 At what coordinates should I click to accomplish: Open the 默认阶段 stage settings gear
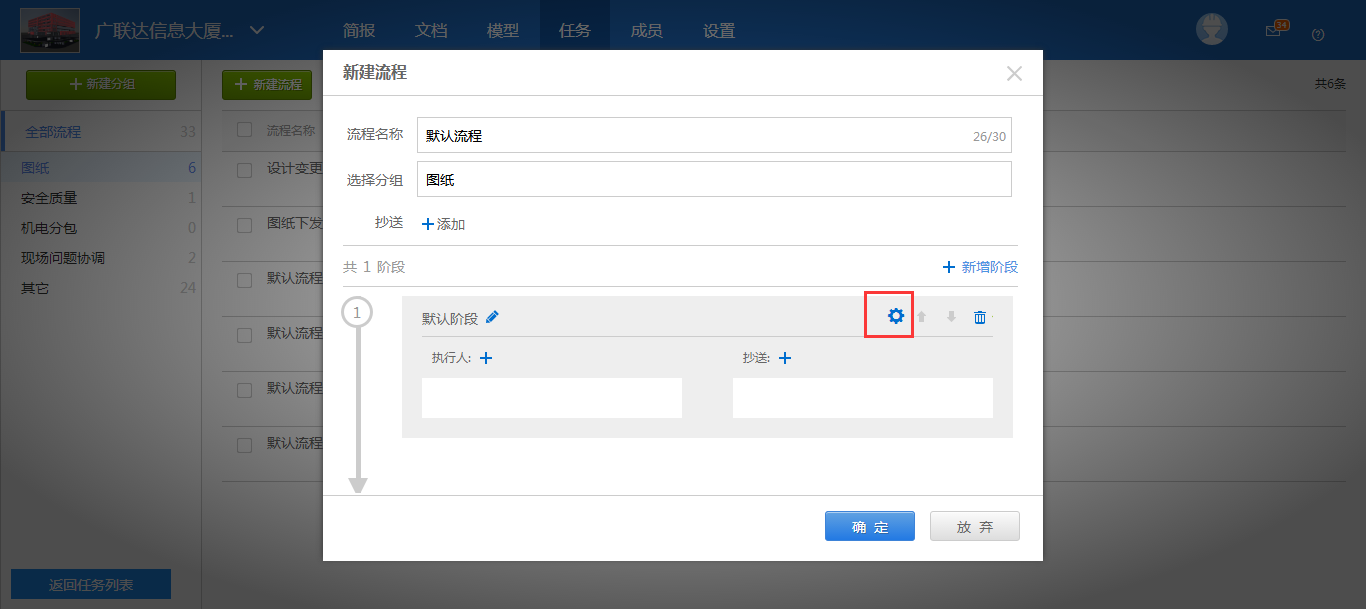pos(889,315)
